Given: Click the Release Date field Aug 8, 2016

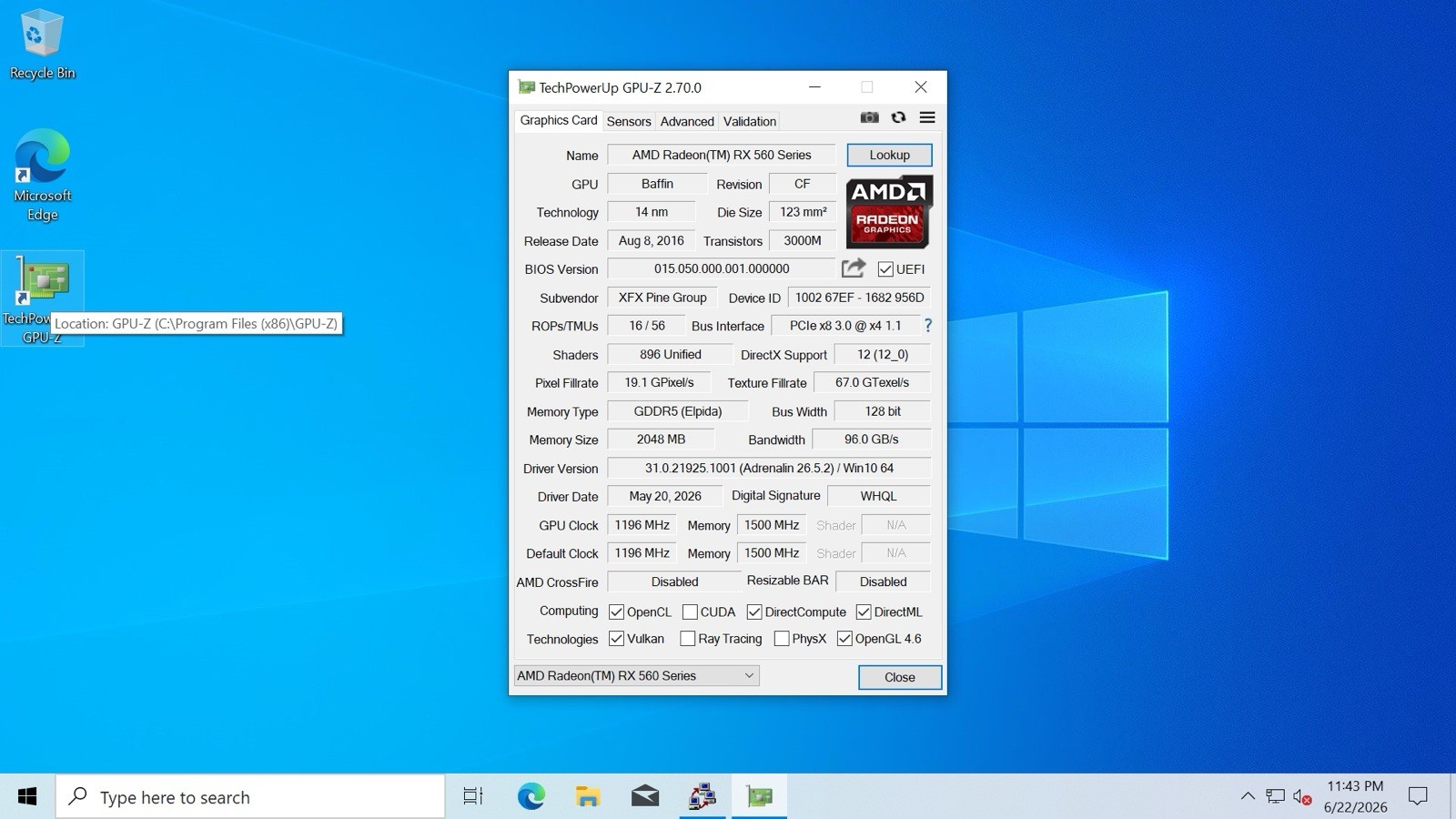Looking at the screenshot, I should tap(651, 240).
